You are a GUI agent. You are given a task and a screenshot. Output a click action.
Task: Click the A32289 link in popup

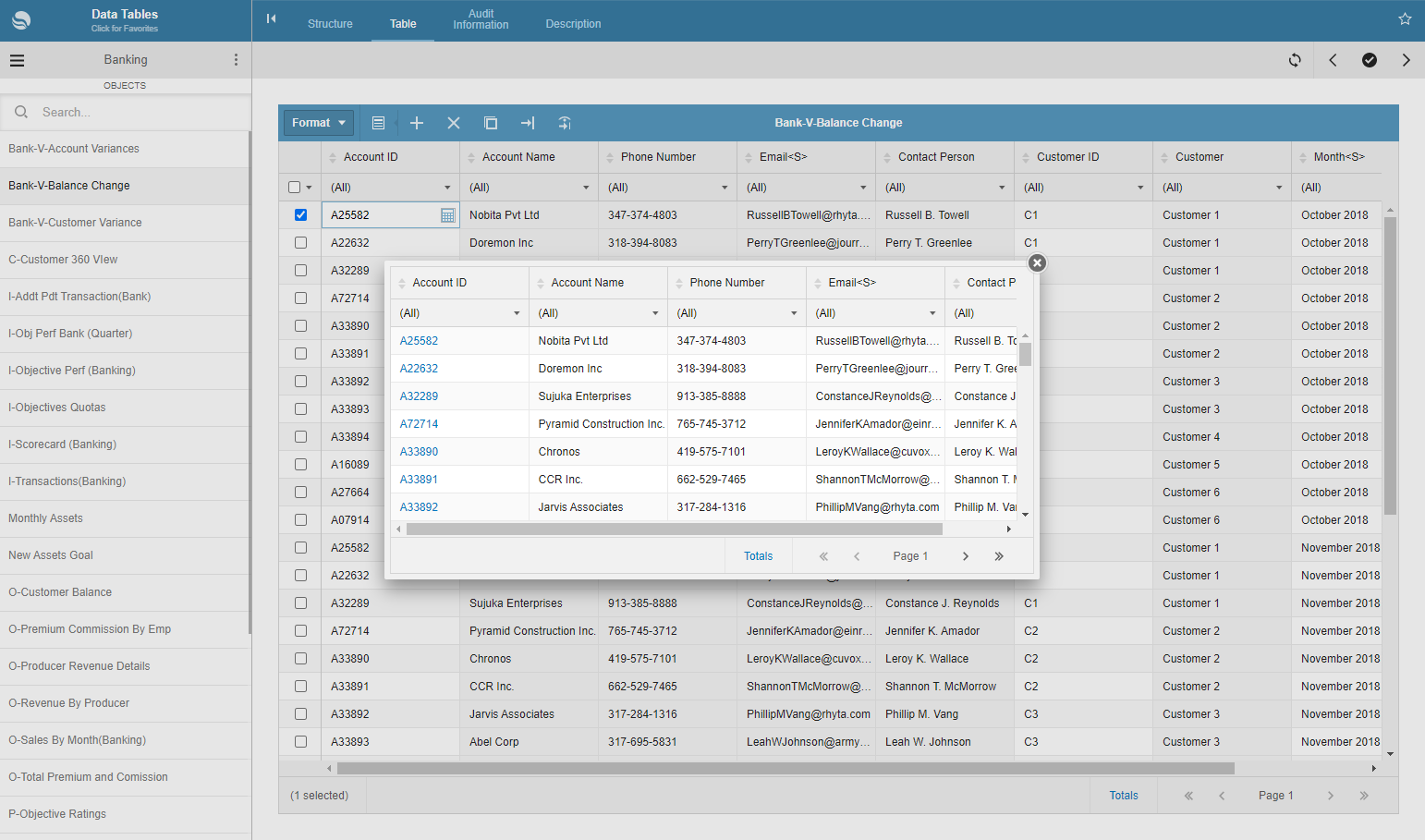[x=419, y=396]
